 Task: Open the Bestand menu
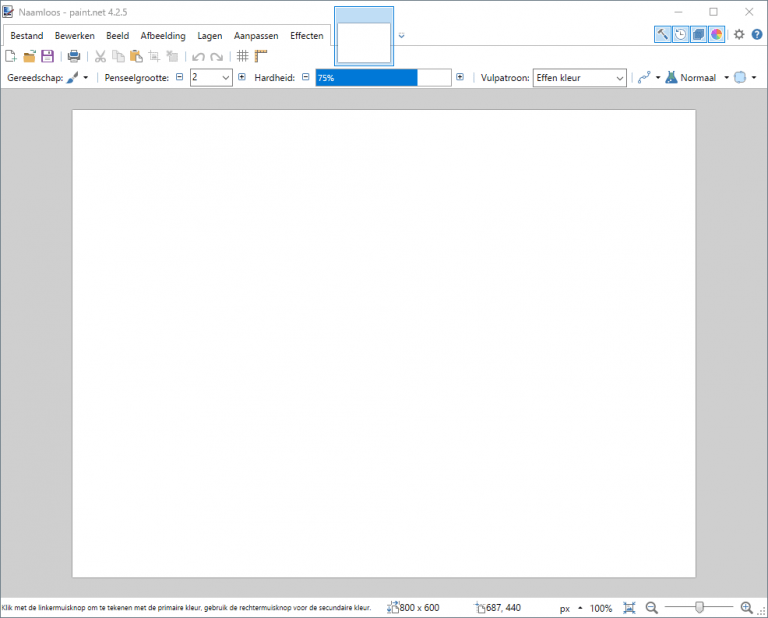[x=27, y=36]
